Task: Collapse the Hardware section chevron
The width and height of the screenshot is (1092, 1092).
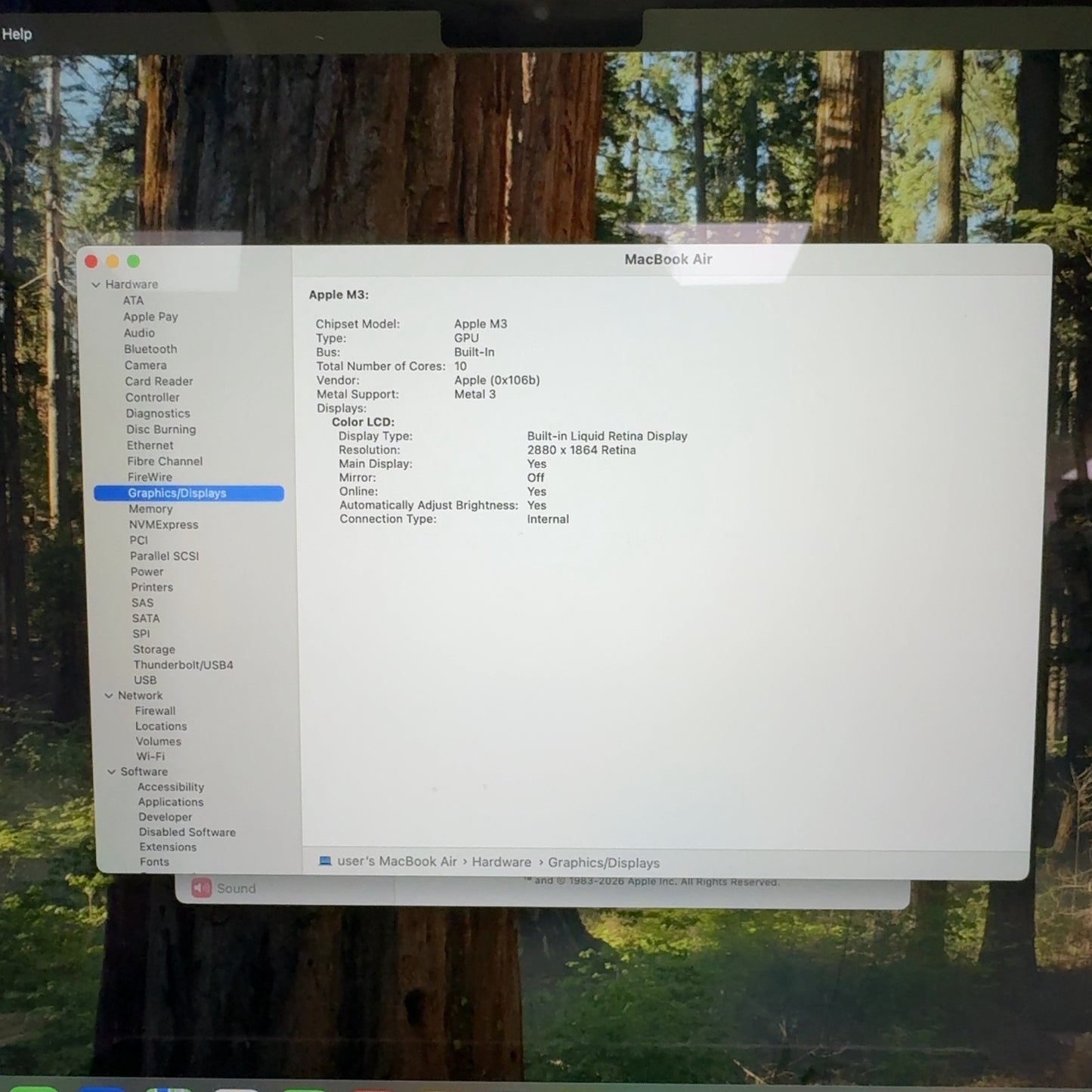Action: click(96, 285)
